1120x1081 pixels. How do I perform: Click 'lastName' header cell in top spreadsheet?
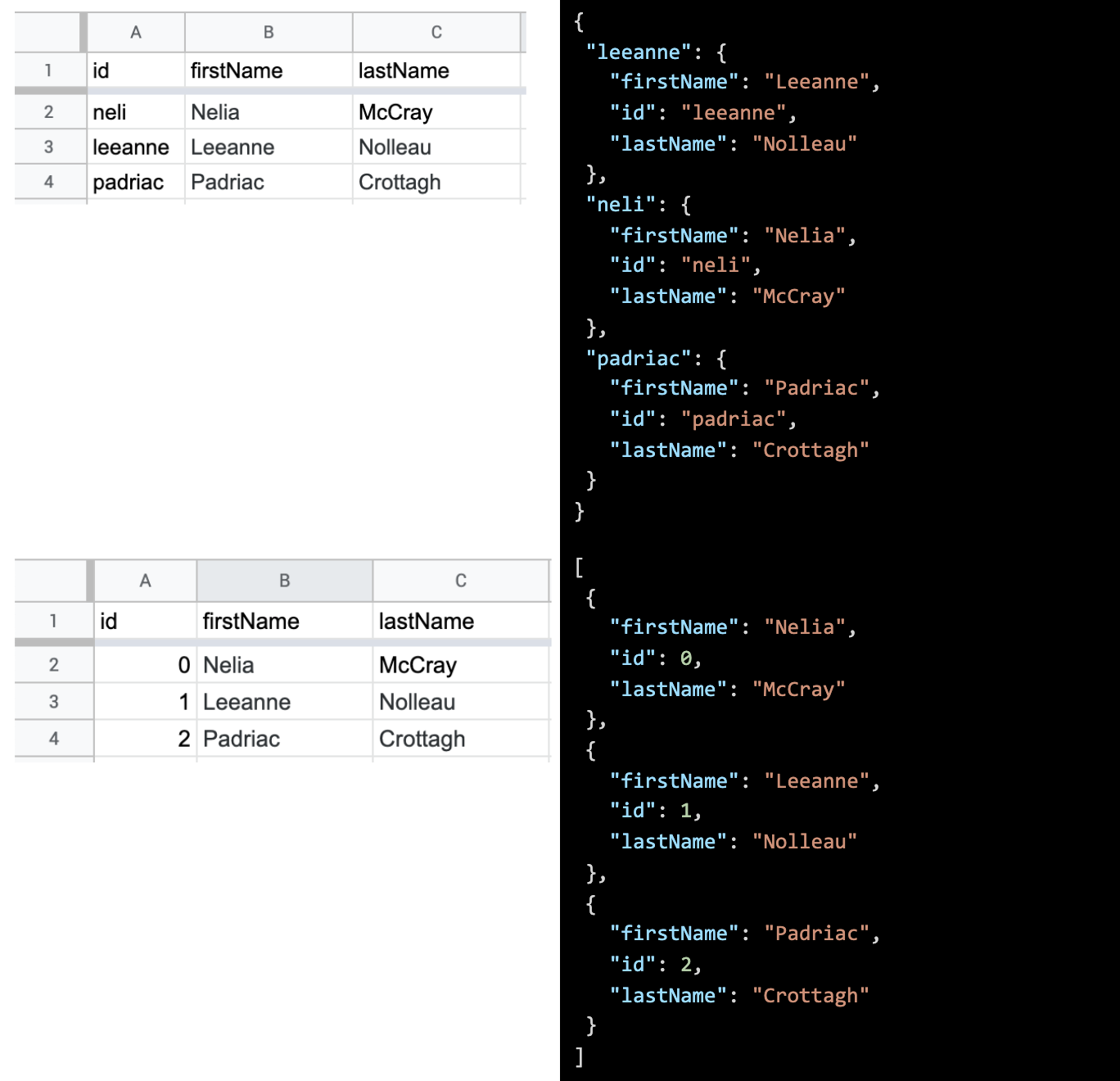click(436, 70)
